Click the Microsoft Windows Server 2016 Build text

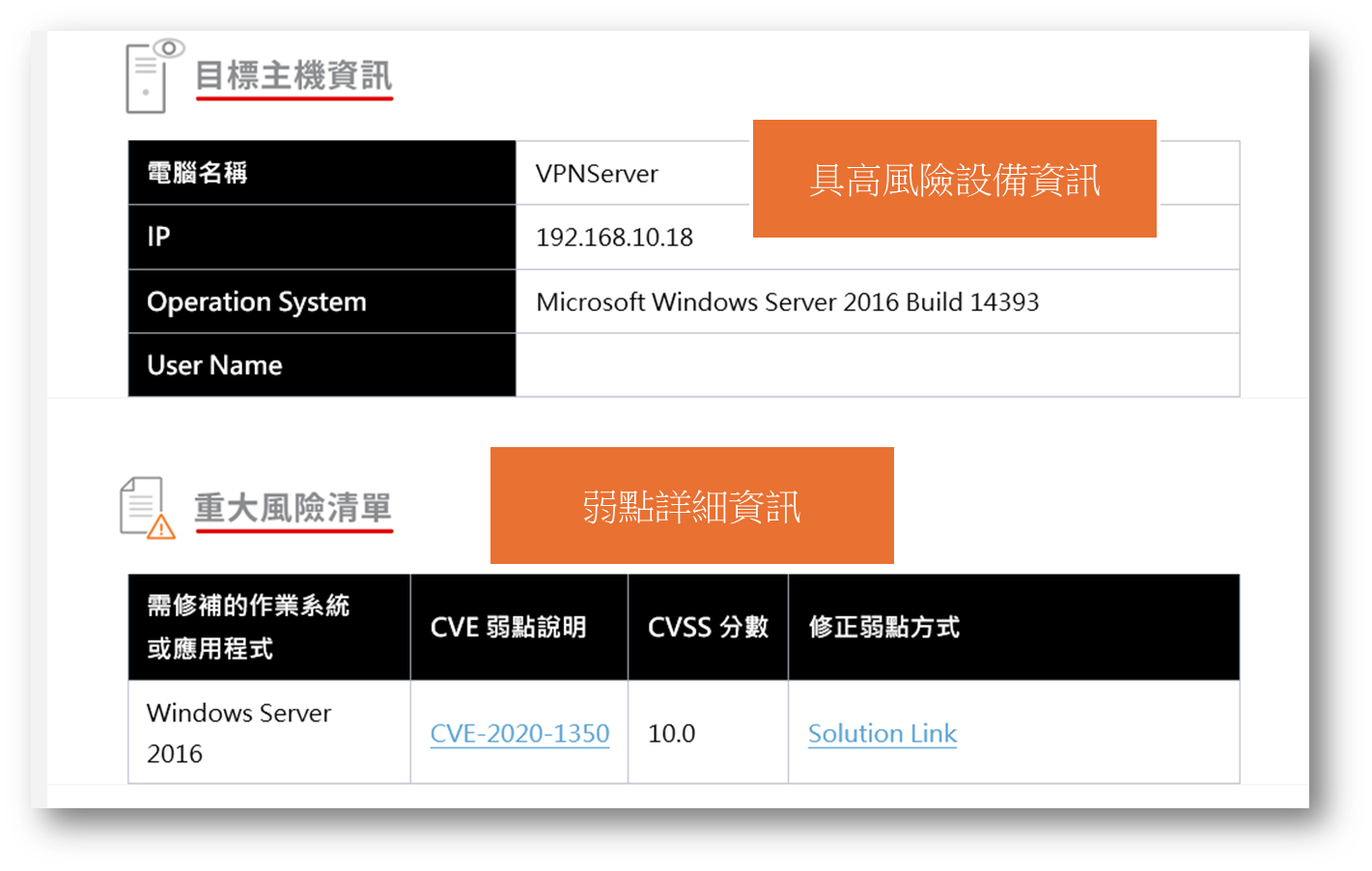click(x=787, y=302)
